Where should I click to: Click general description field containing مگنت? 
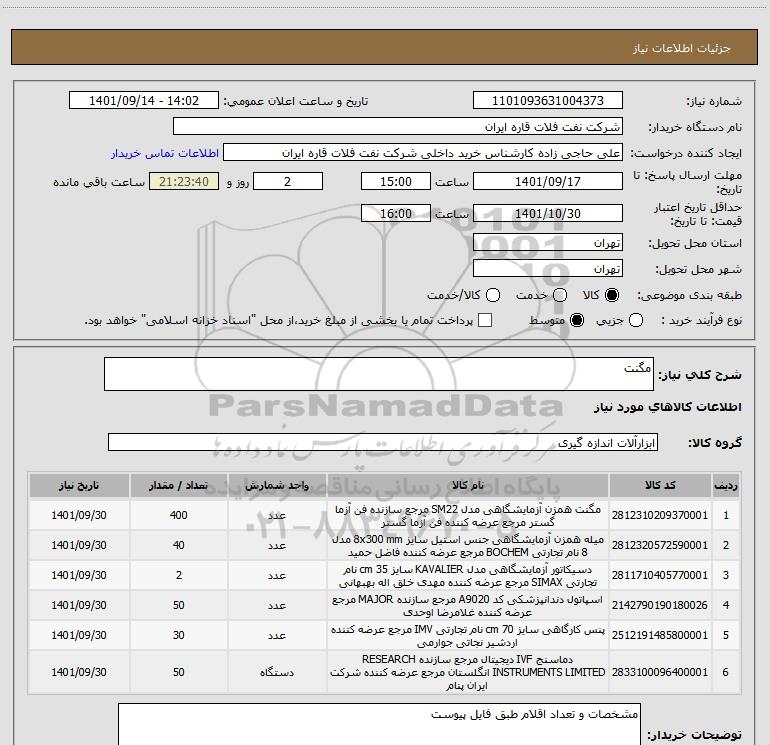379,374
